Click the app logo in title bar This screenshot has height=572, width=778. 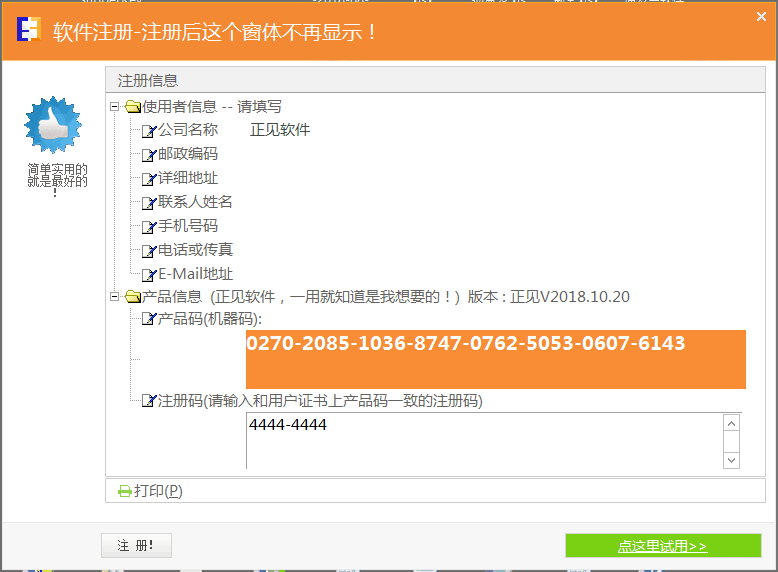(x=28, y=30)
